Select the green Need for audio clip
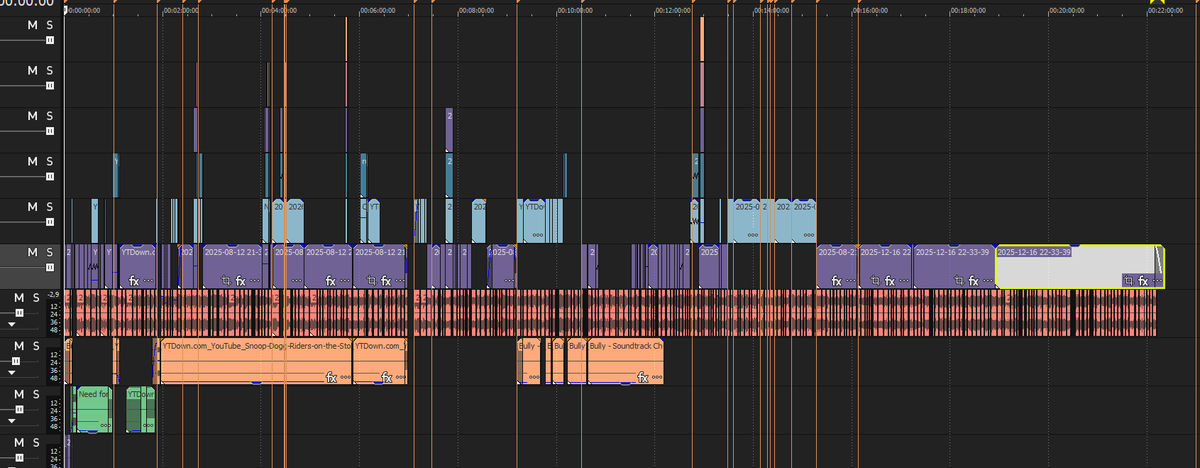The height and width of the screenshot is (468, 1200). (x=93, y=409)
